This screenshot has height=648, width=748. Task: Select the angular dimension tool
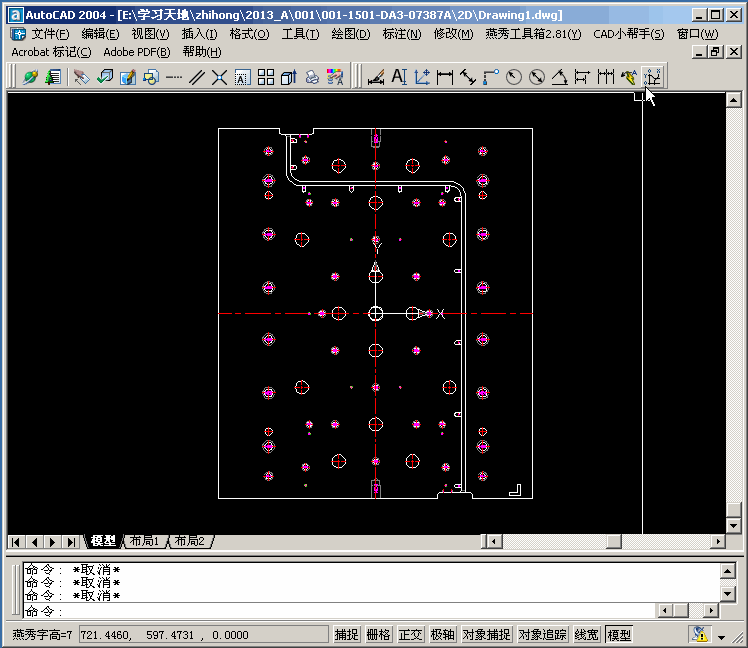[560, 77]
